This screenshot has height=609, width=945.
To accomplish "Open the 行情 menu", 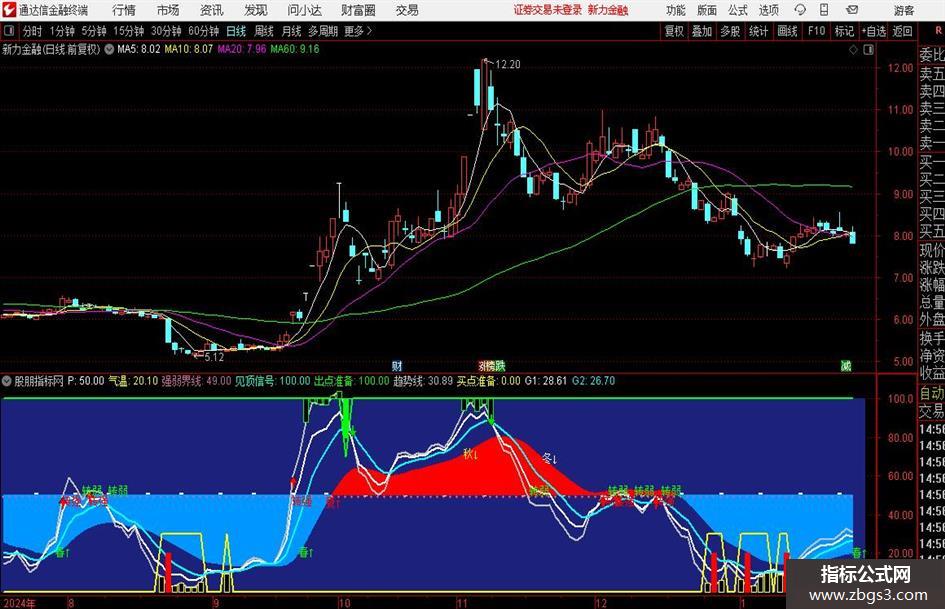I will 124,10.
